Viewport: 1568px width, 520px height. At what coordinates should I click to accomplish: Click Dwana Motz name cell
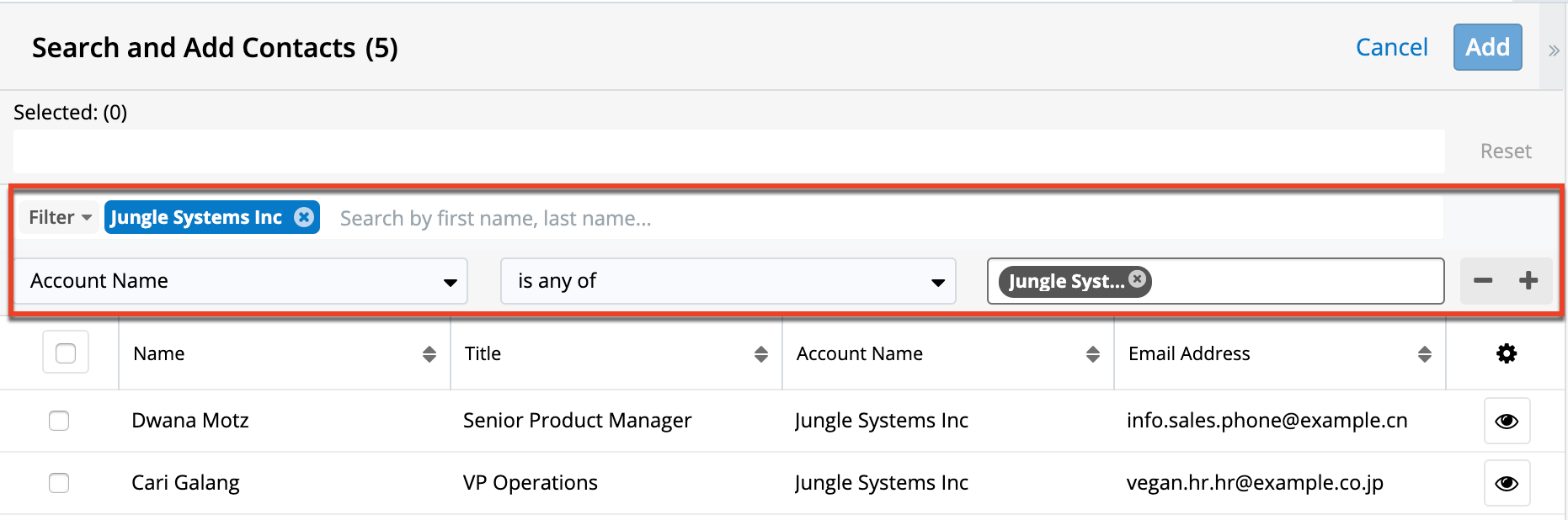(x=190, y=420)
